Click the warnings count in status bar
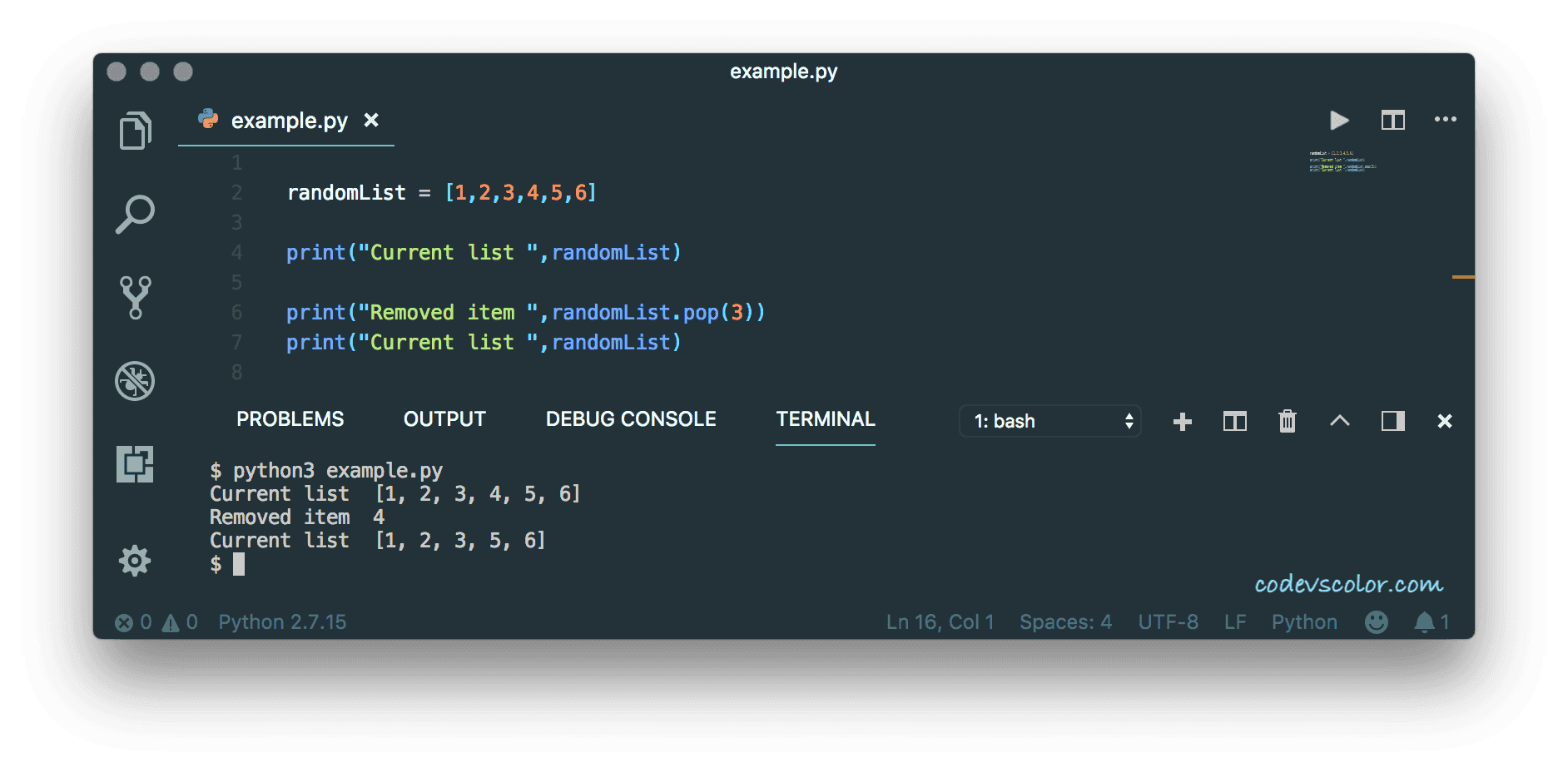The height and width of the screenshot is (772, 1568). (x=180, y=622)
